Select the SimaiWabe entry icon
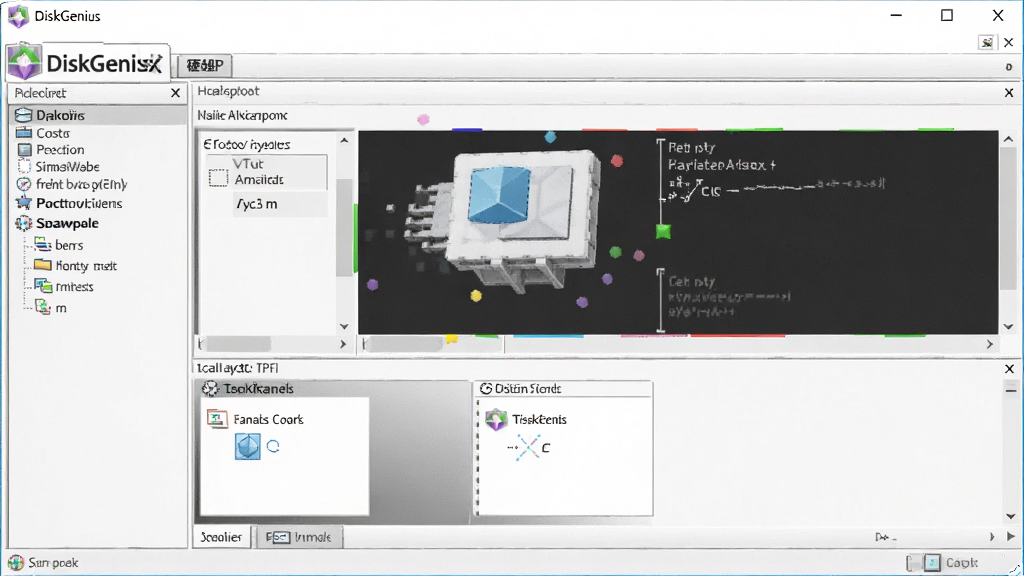Screen dimensions: 1024x576 coord(24,167)
